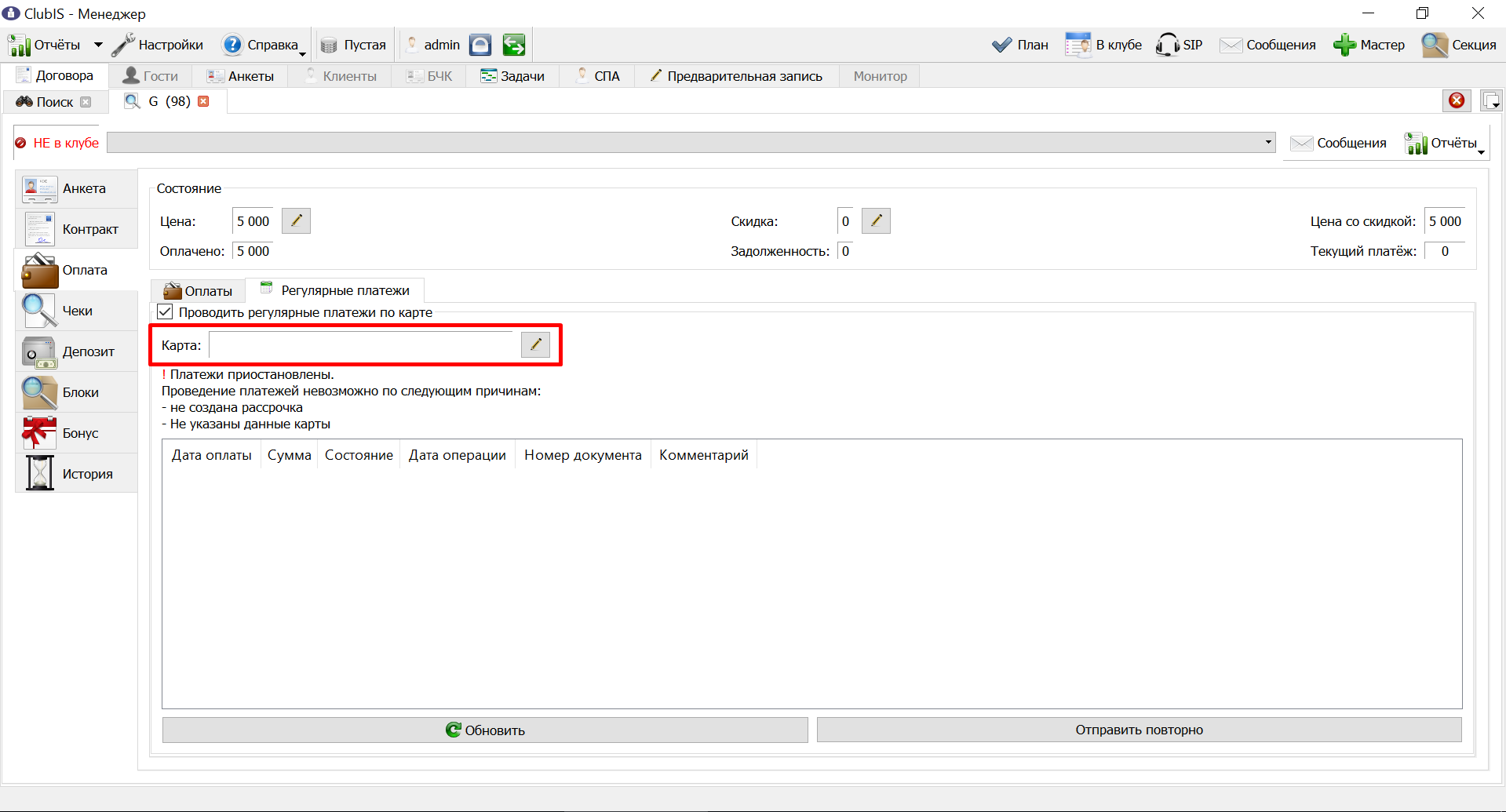Image resolution: width=1506 pixels, height=812 pixels.
Task: Open the Бонус gift section
Action: click(76, 433)
